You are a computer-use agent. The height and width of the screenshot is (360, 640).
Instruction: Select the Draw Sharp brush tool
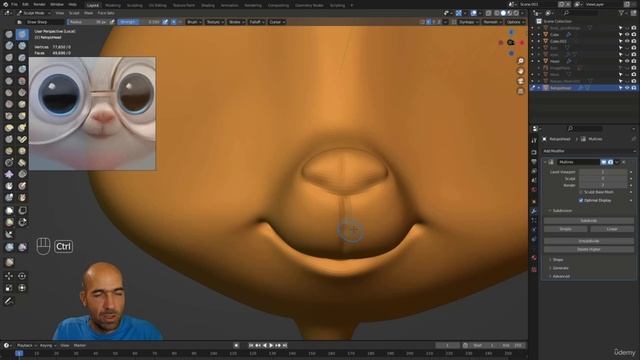pos(22,34)
